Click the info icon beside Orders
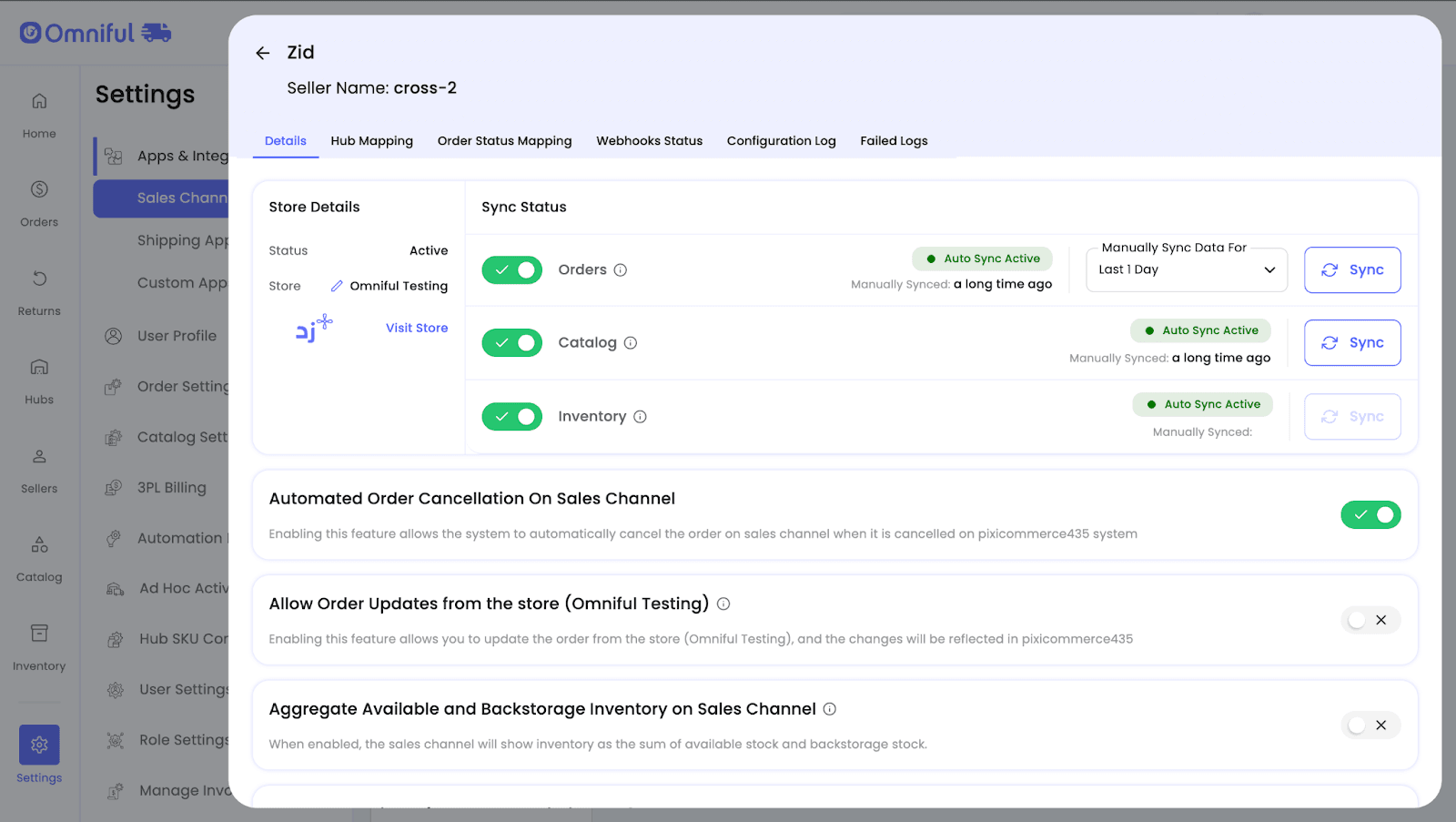Image resolution: width=1456 pixels, height=822 pixels. pyautogui.click(x=621, y=270)
